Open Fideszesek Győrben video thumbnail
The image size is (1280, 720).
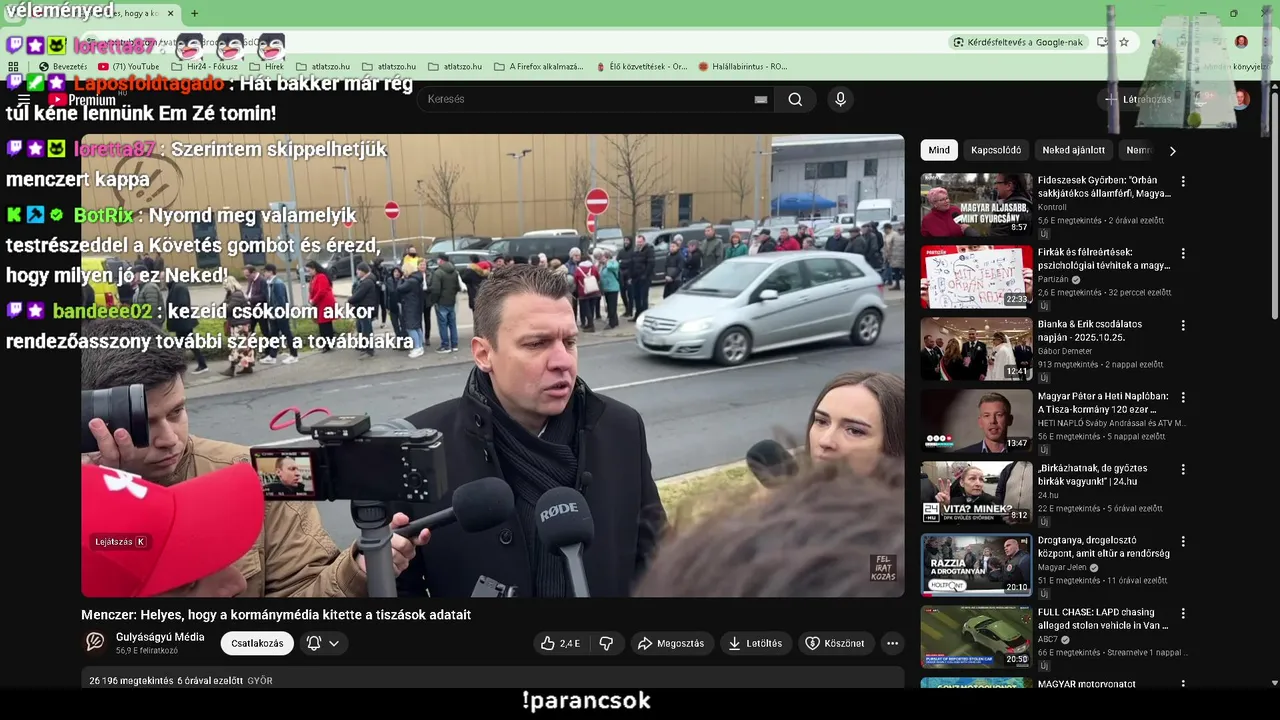tap(976, 205)
